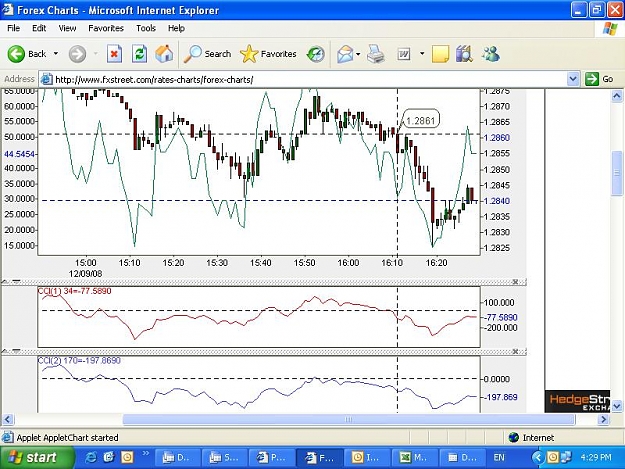Open the Edit menu
Image resolution: width=625 pixels, height=469 pixels.
pos(39,28)
